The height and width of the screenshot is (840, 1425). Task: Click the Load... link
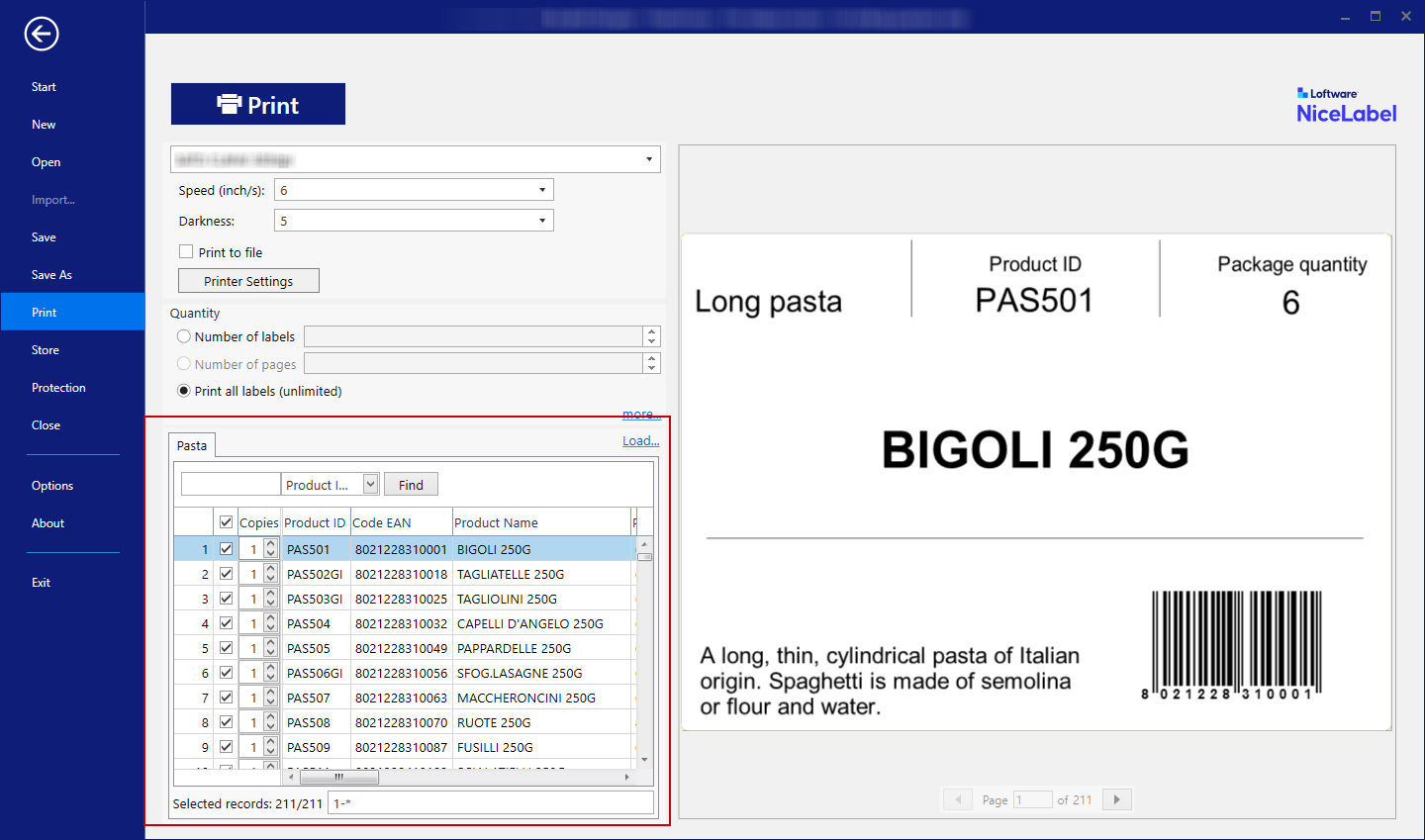(x=640, y=441)
